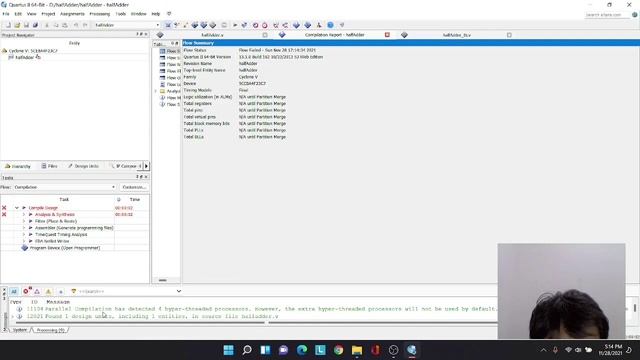Expand Assembler task row

point(23,228)
